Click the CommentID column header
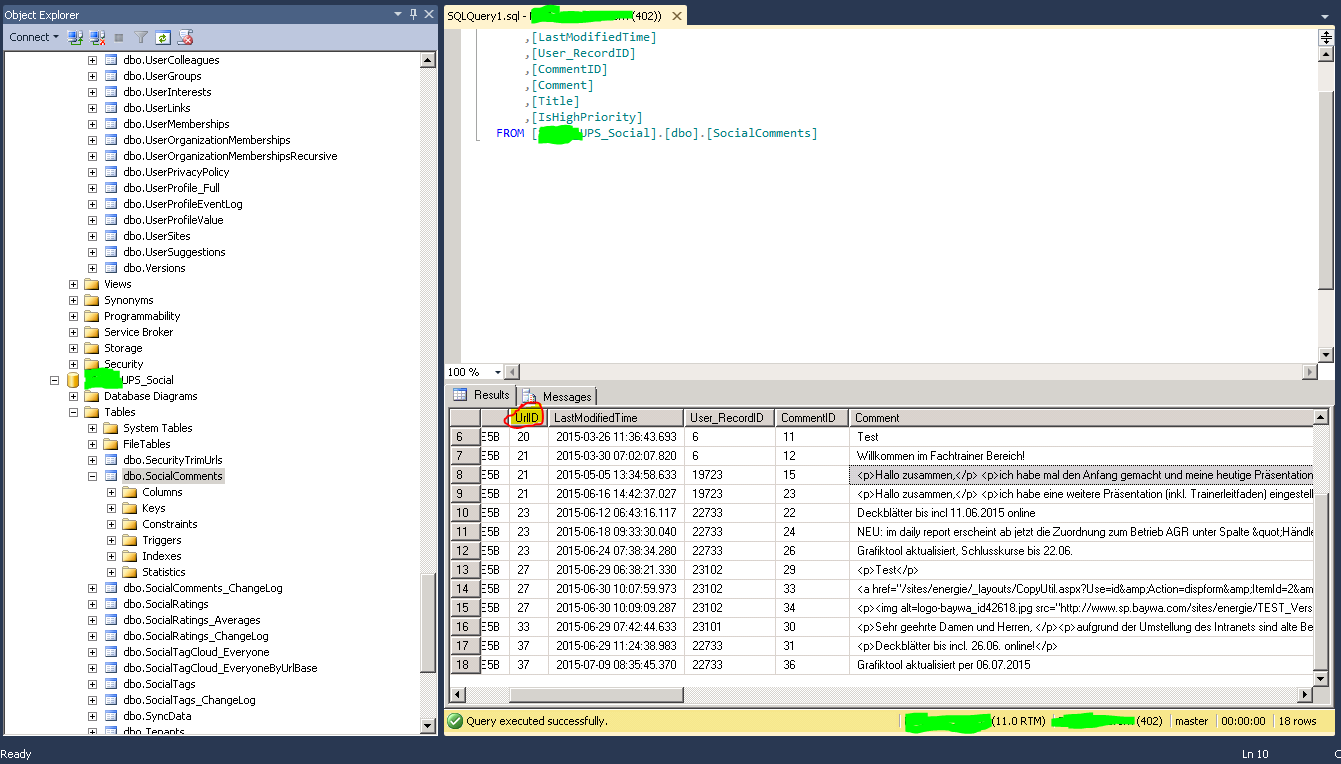This screenshot has height=764, width=1341. click(810, 418)
